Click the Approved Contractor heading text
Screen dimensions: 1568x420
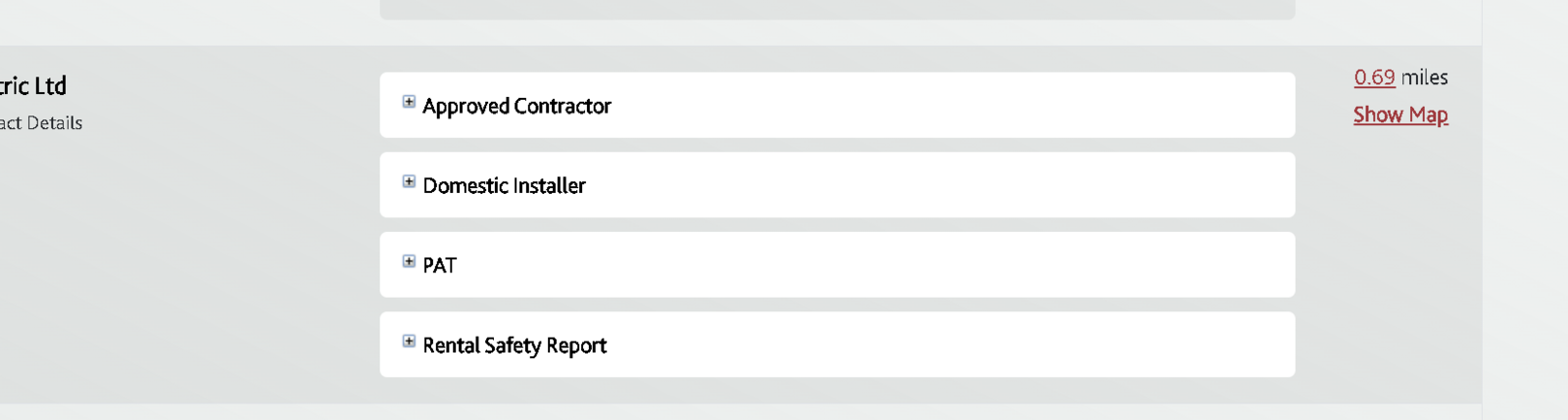point(516,106)
